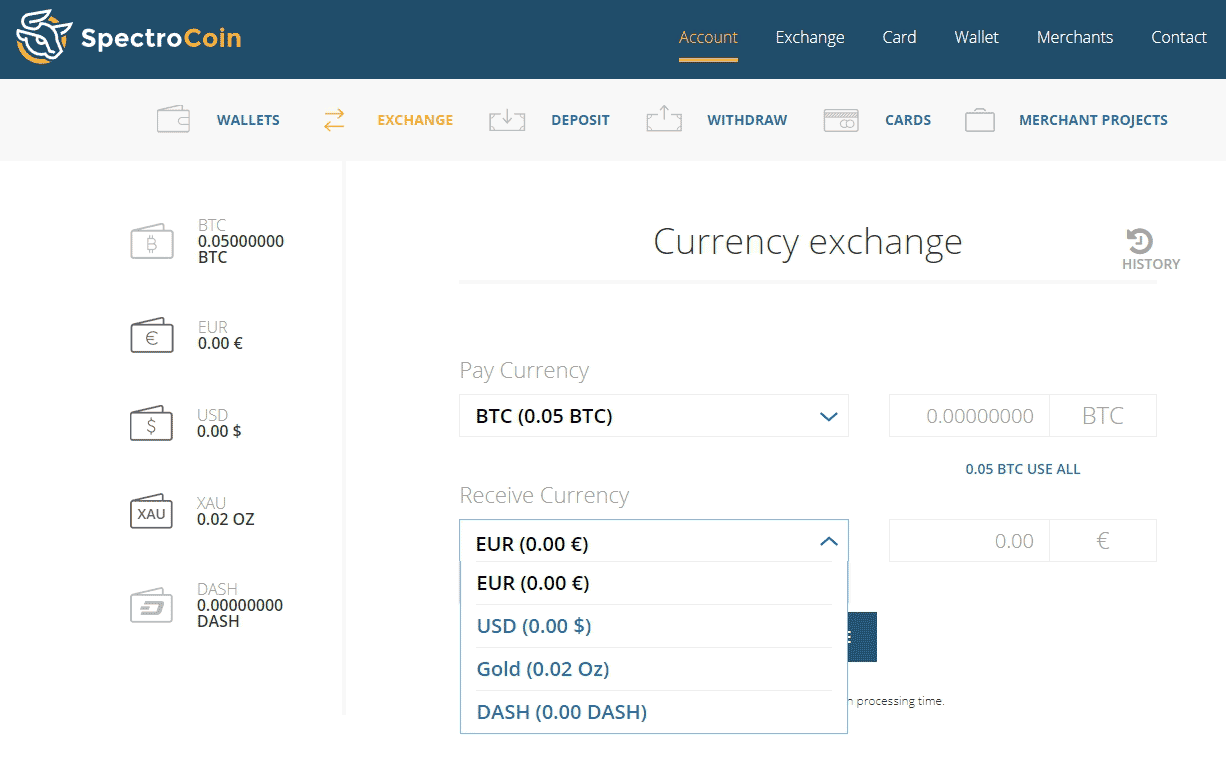Click the cards credit card icon
The height and width of the screenshot is (765, 1226).
pyautogui.click(x=841, y=121)
